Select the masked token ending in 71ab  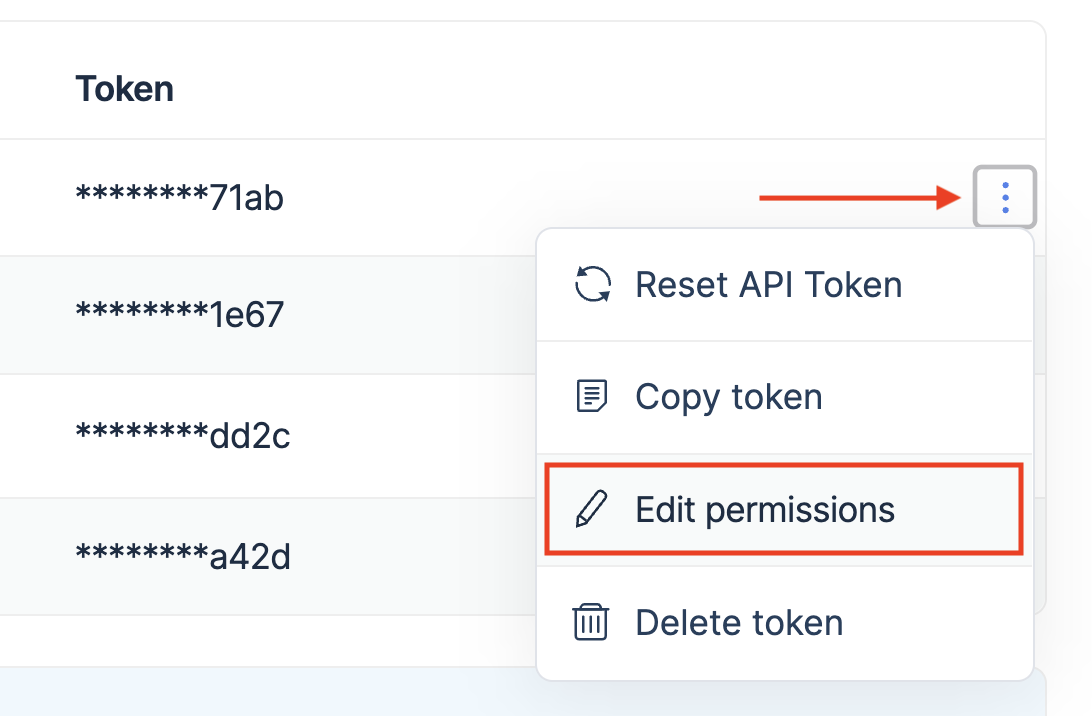tap(180, 198)
